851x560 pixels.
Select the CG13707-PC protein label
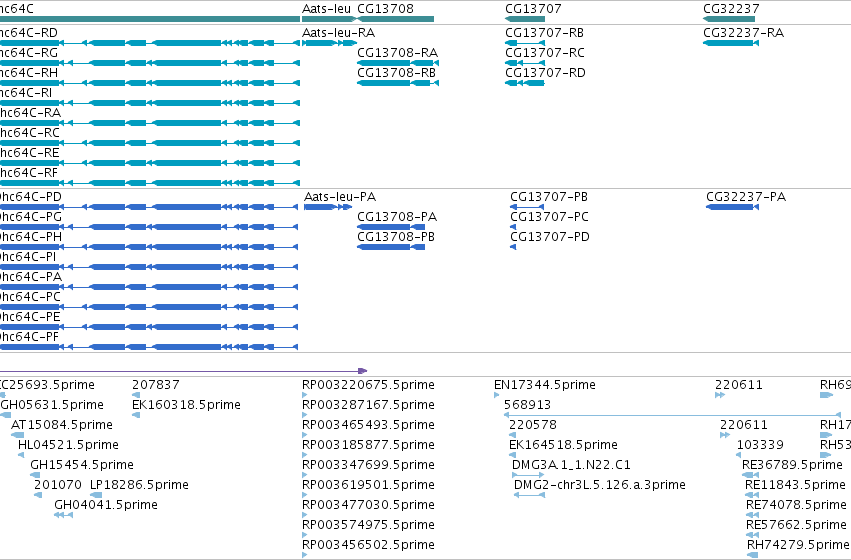click(x=549, y=217)
